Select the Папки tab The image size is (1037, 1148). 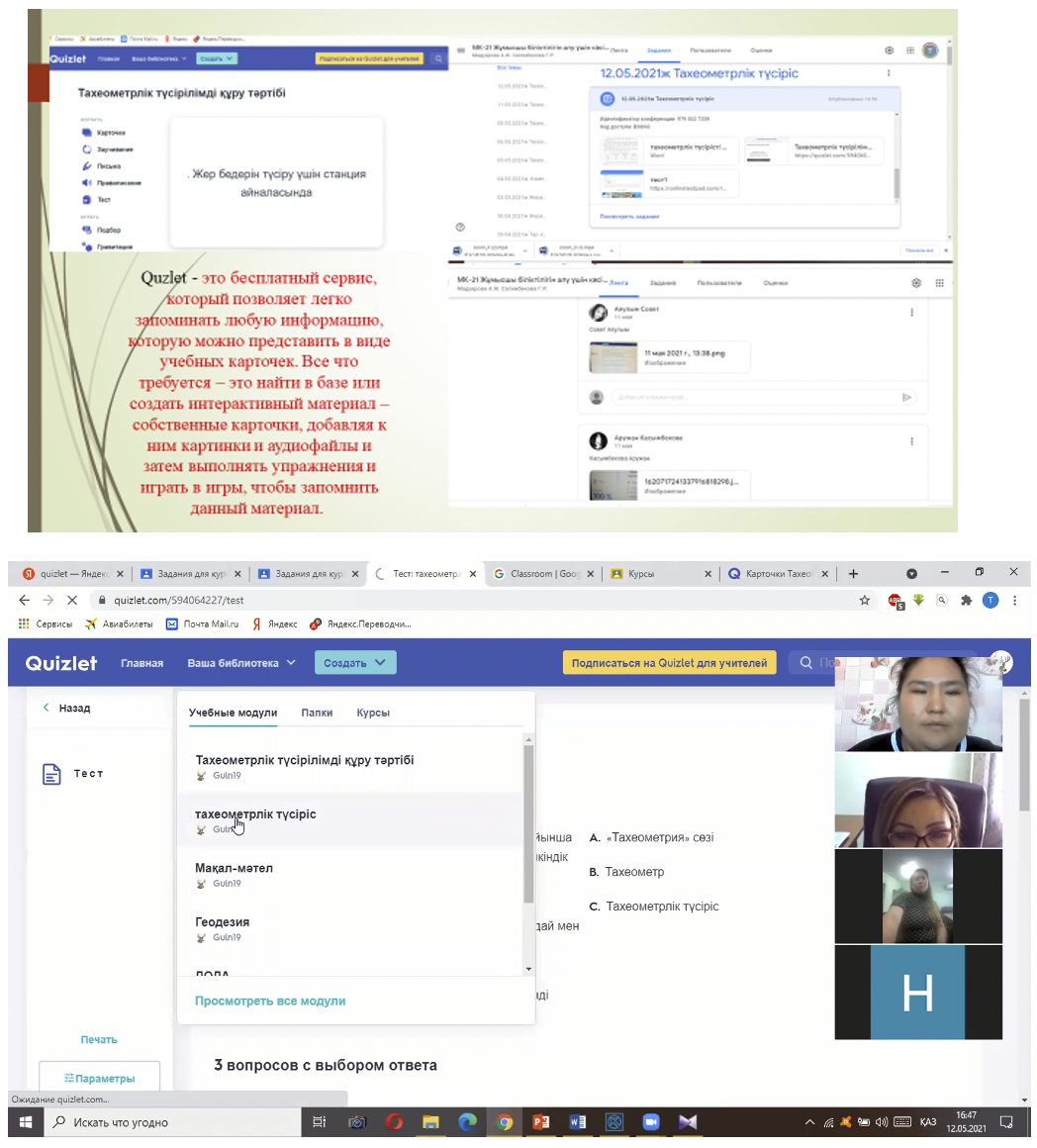click(x=317, y=714)
